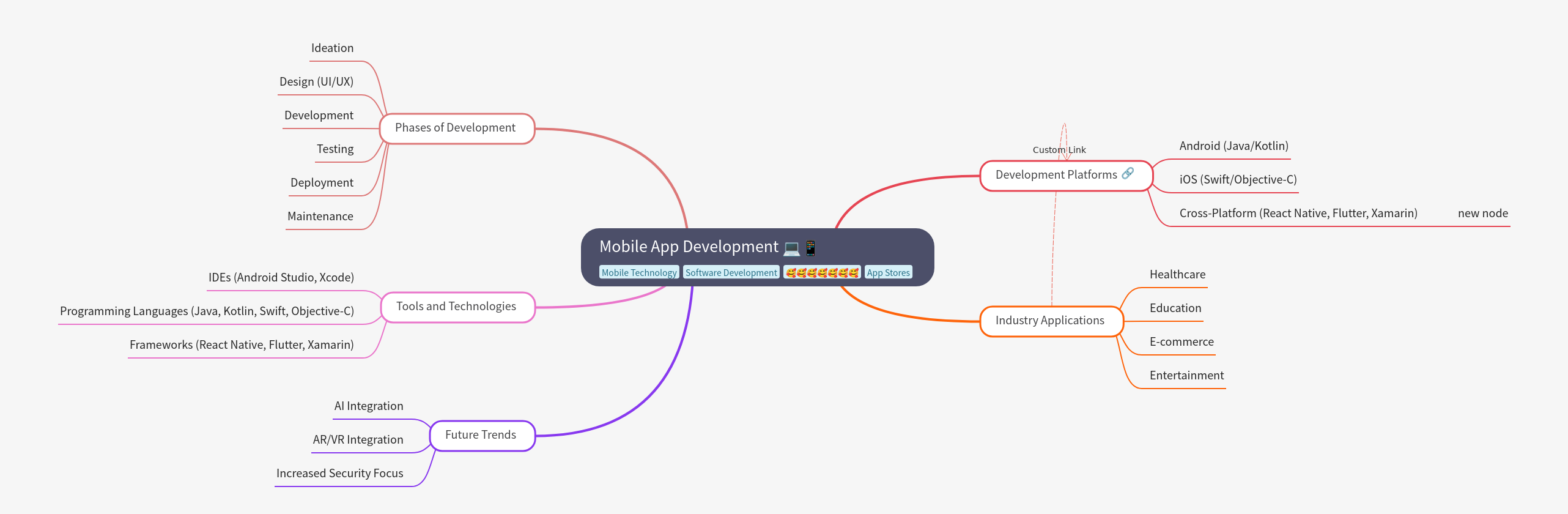The image size is (1568, 514).
Task: Click the emoji faces tag on central node
Action: pyautogui.click(x=822, y=273)
